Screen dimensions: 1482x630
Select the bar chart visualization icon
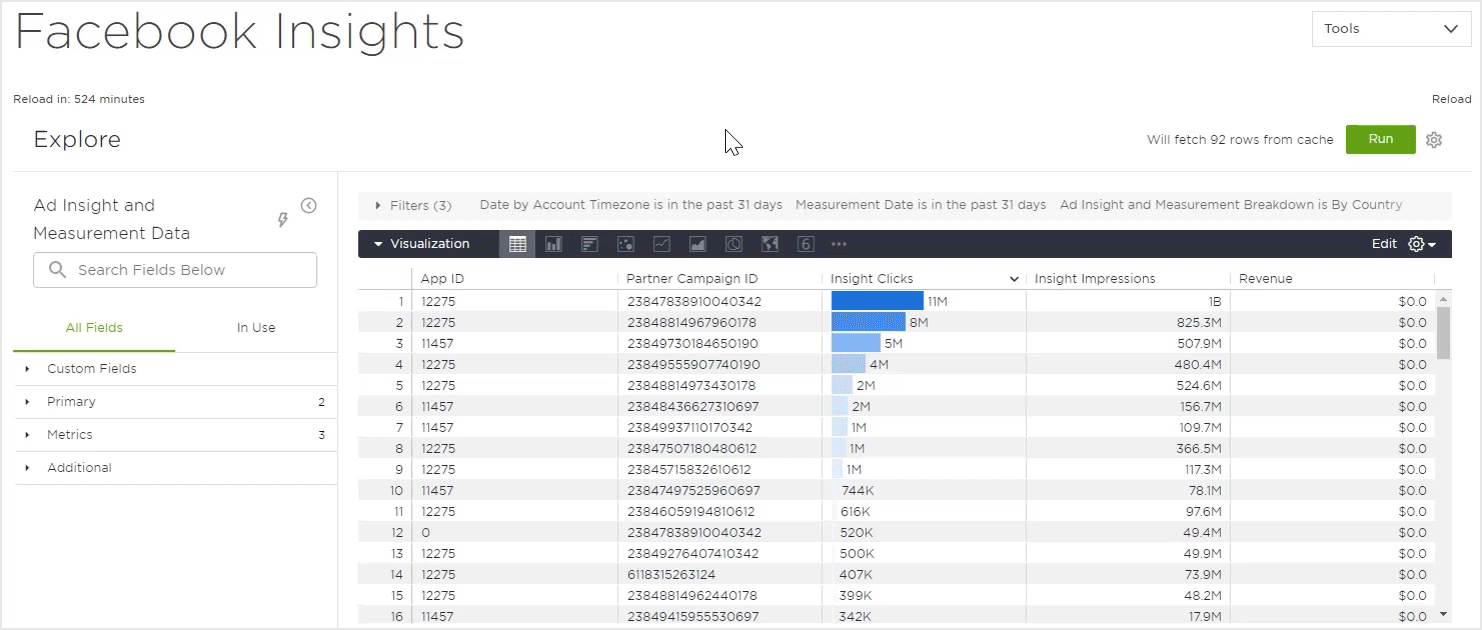point(589,244)
